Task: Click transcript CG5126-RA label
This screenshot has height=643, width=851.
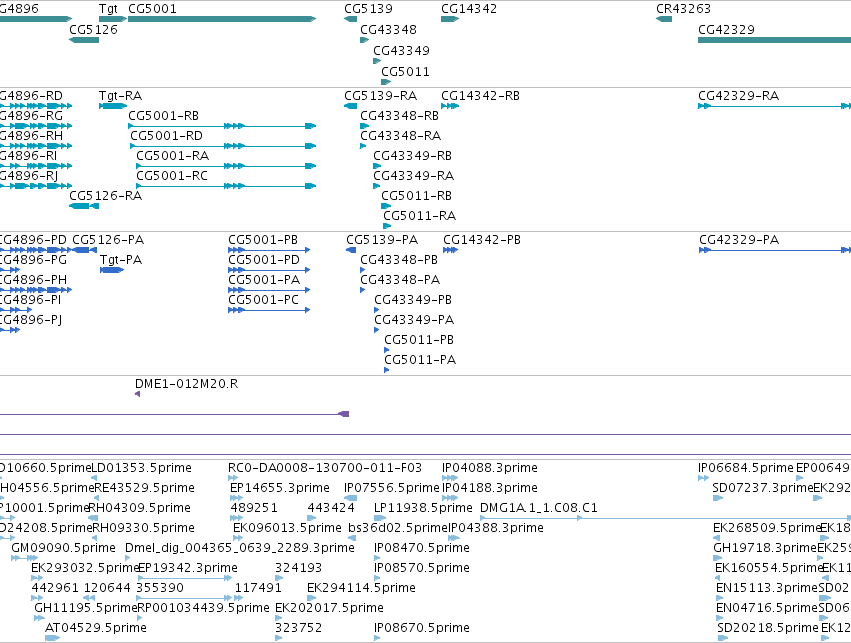Action: (106, 195)
